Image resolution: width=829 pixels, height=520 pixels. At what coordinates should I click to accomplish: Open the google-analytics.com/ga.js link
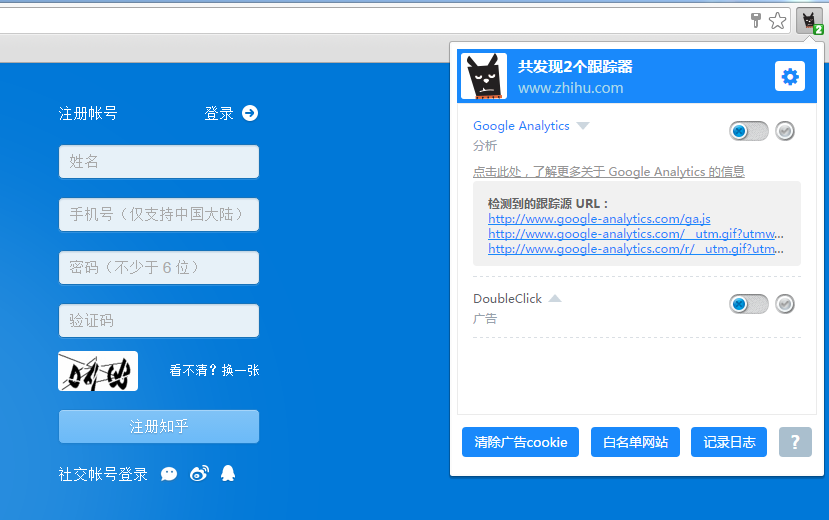(x=599, y=218)
